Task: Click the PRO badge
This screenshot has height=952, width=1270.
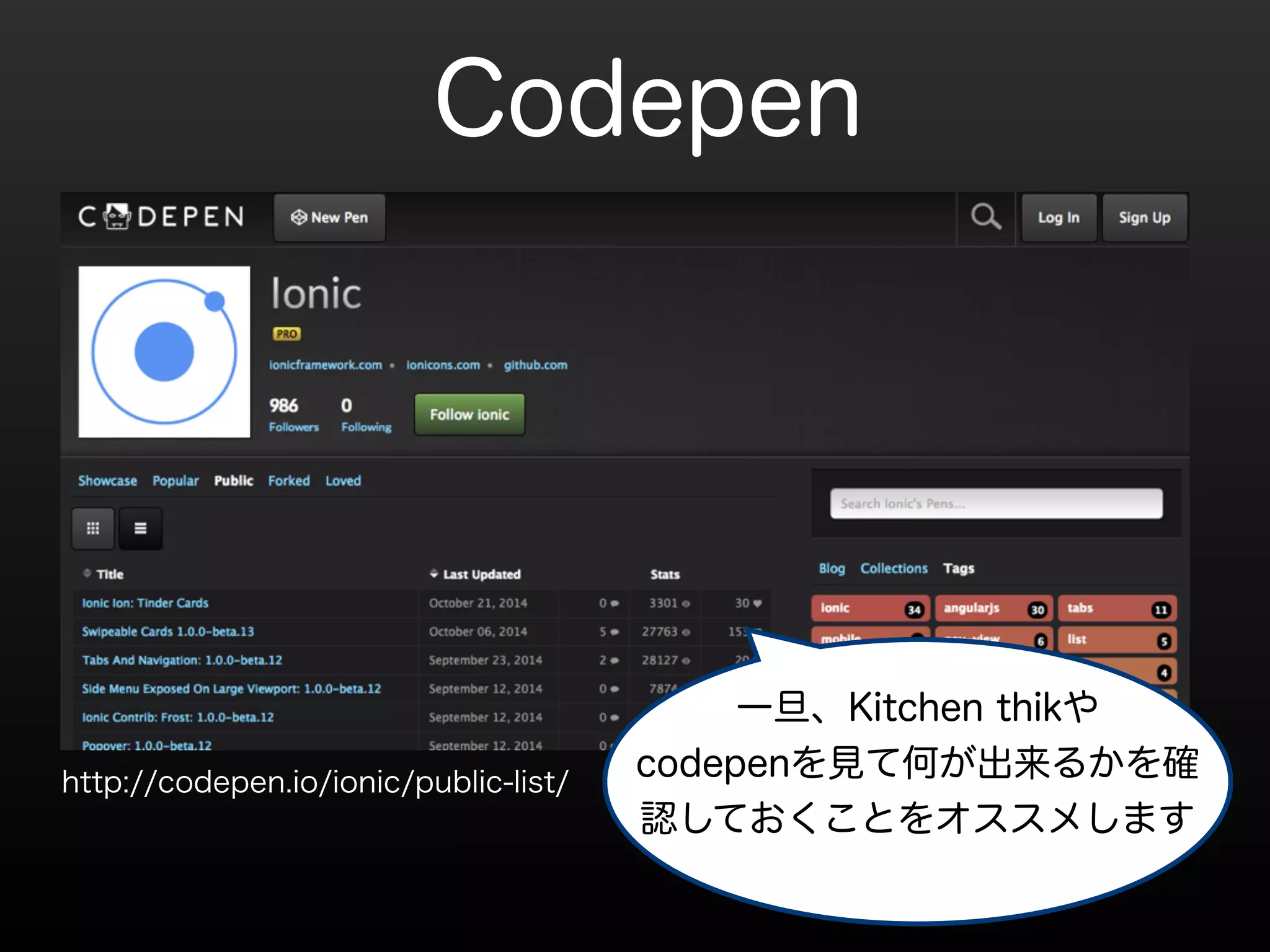Action: (286, 334)
